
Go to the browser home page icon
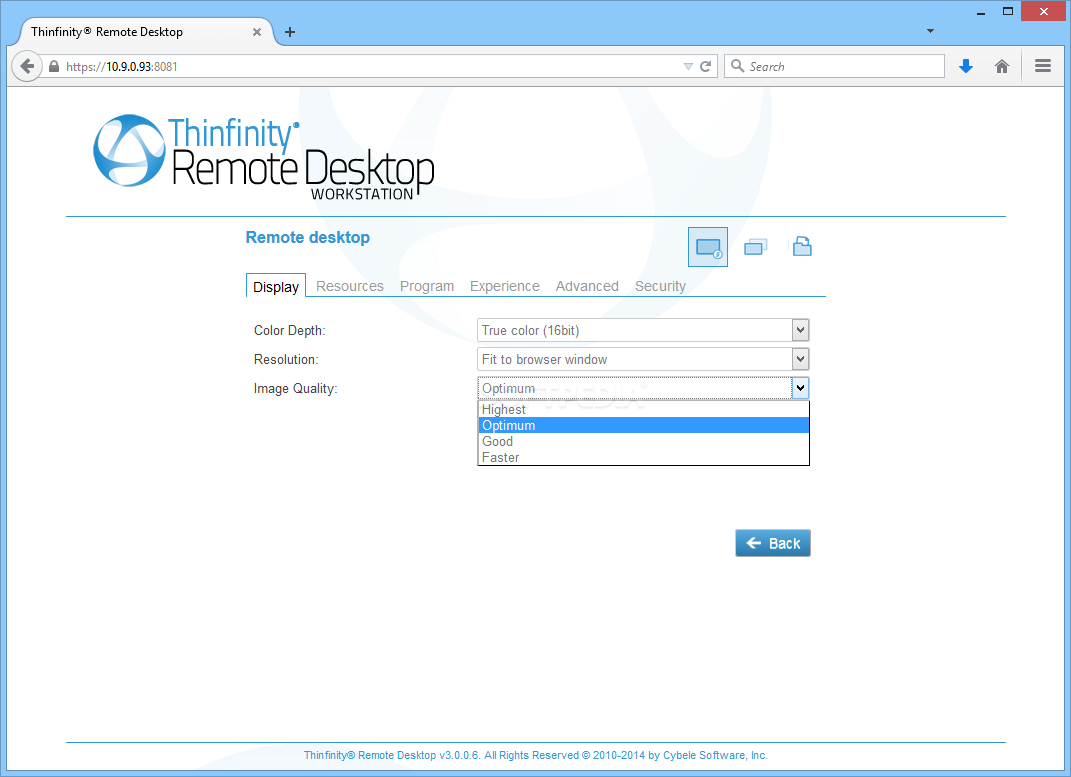point(1001,66)
